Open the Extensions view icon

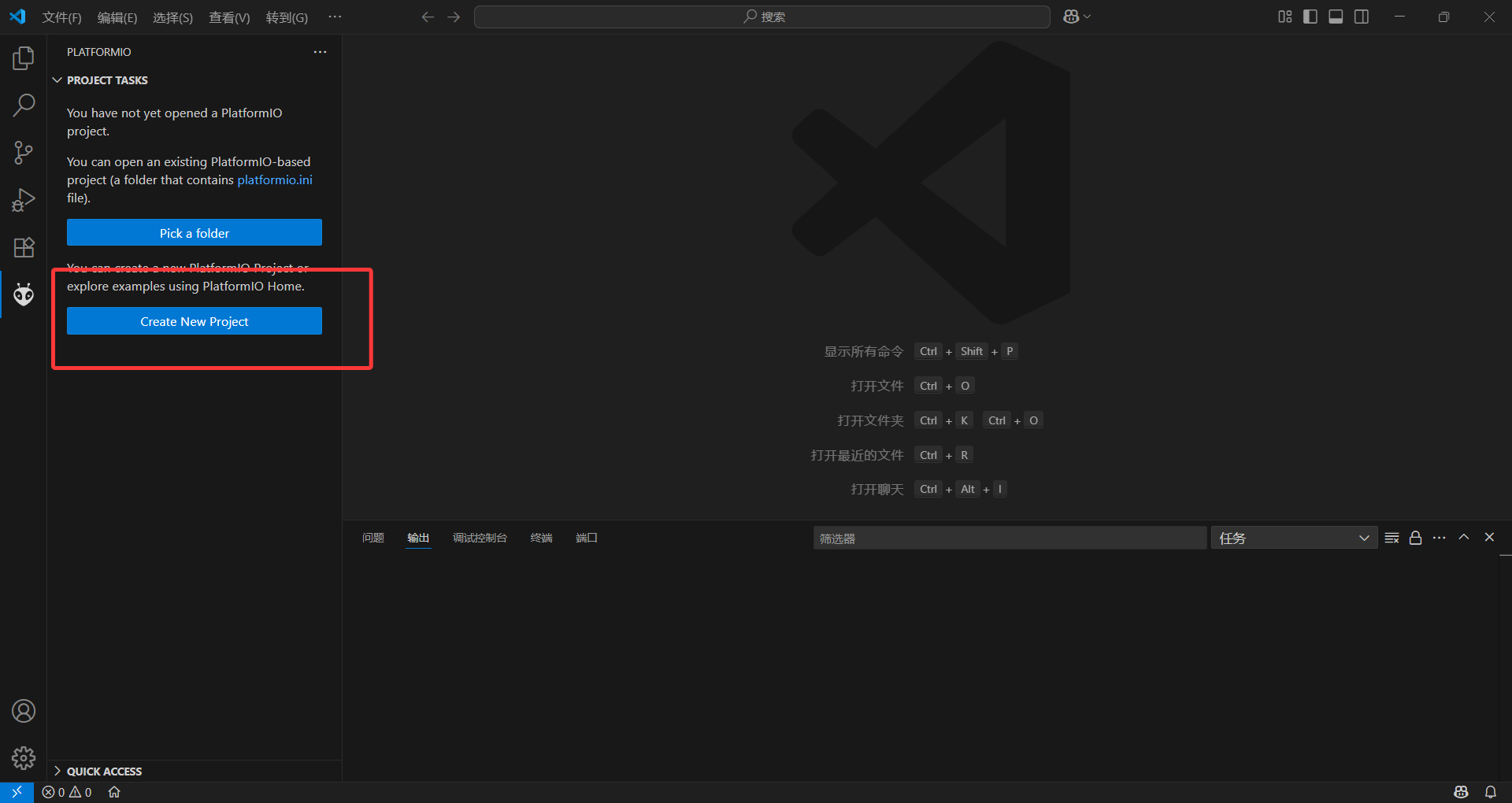click(x=24, y=247)
